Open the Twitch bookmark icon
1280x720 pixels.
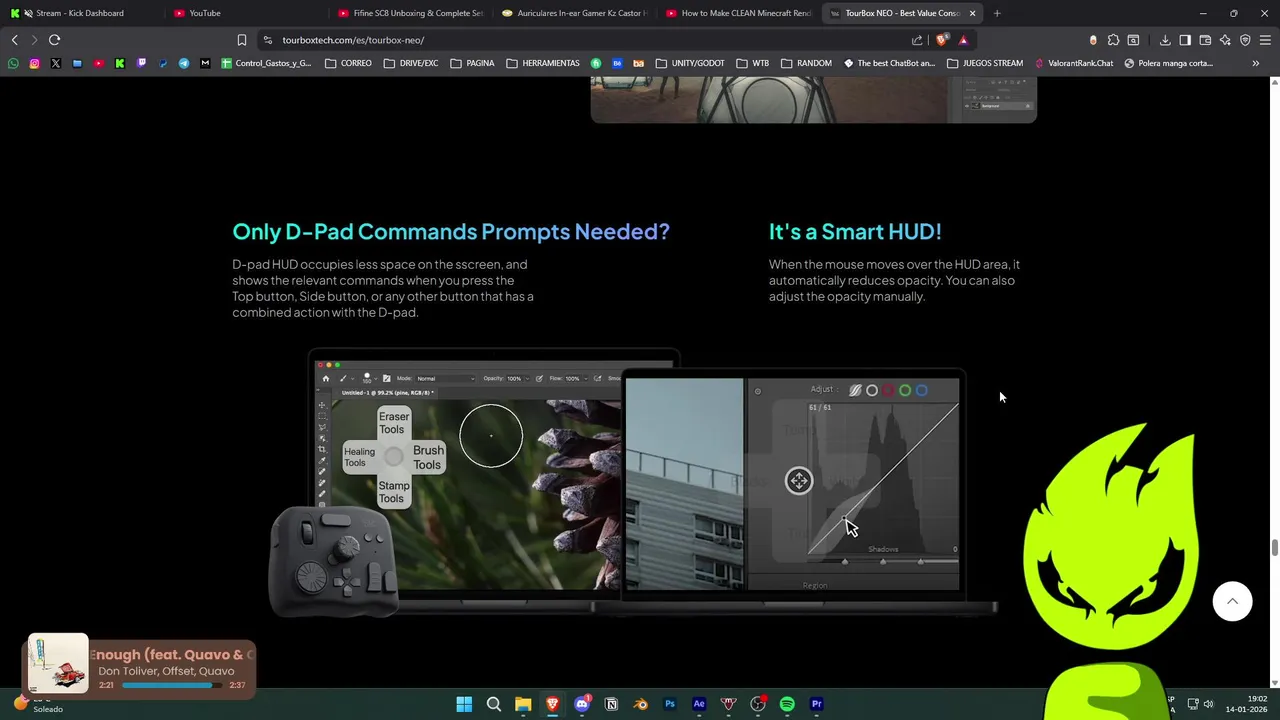click(x=141, y=63)
